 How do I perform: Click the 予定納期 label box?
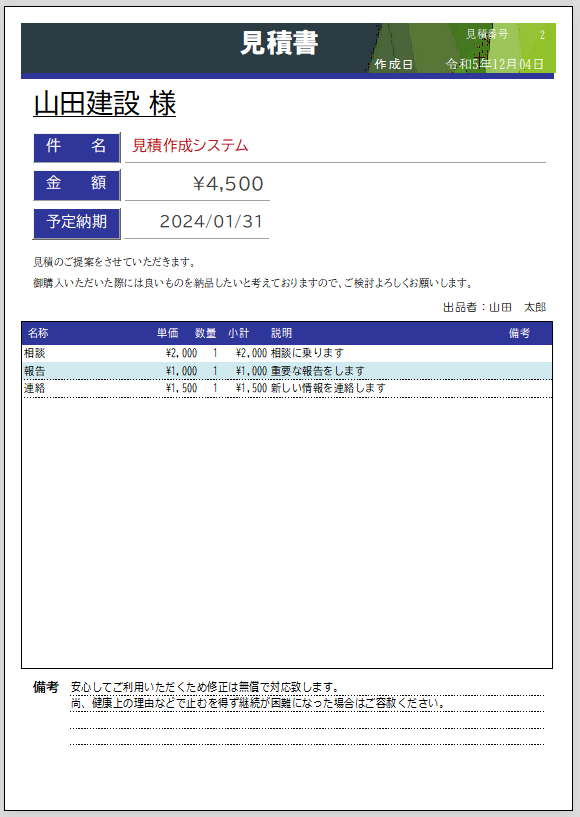pyautogui.click(x=77, y=223)
